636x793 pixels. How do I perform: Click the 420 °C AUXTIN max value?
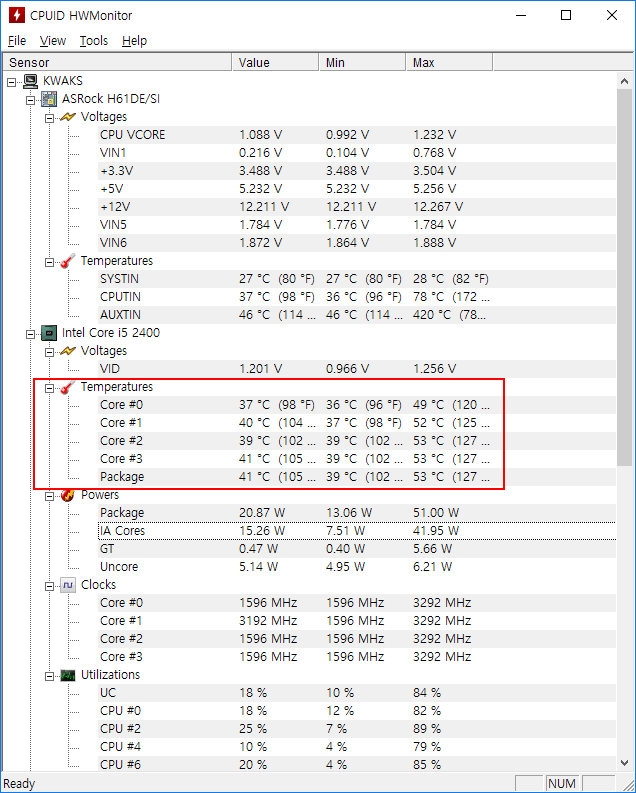[x=449, y=315]
